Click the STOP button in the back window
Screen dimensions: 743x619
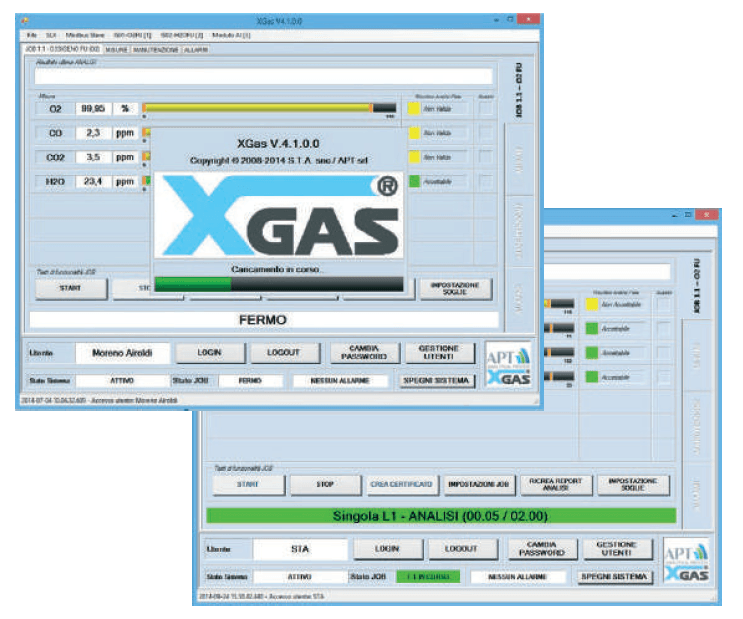tap(325, 484)
